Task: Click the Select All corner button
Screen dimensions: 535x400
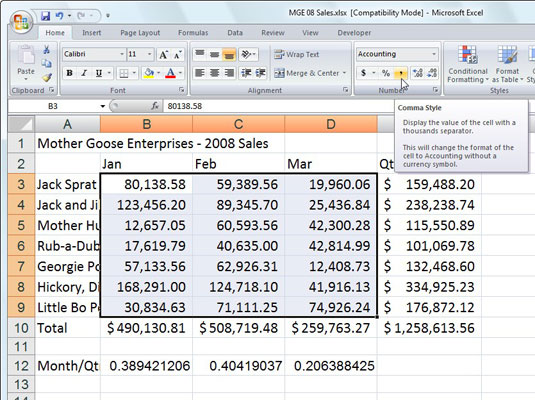Action: [x=21, y=125]
